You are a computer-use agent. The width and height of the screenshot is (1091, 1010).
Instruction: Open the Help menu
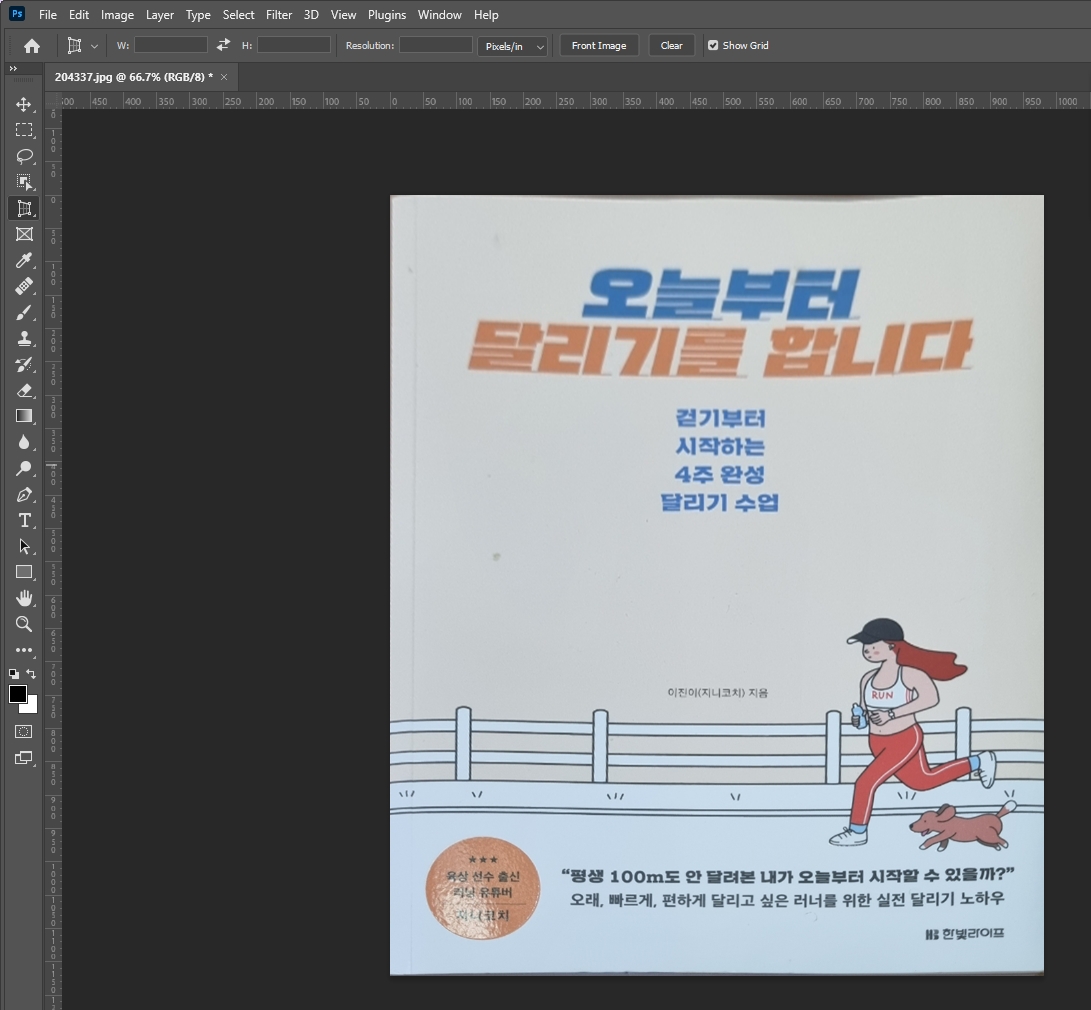[486, 15]
